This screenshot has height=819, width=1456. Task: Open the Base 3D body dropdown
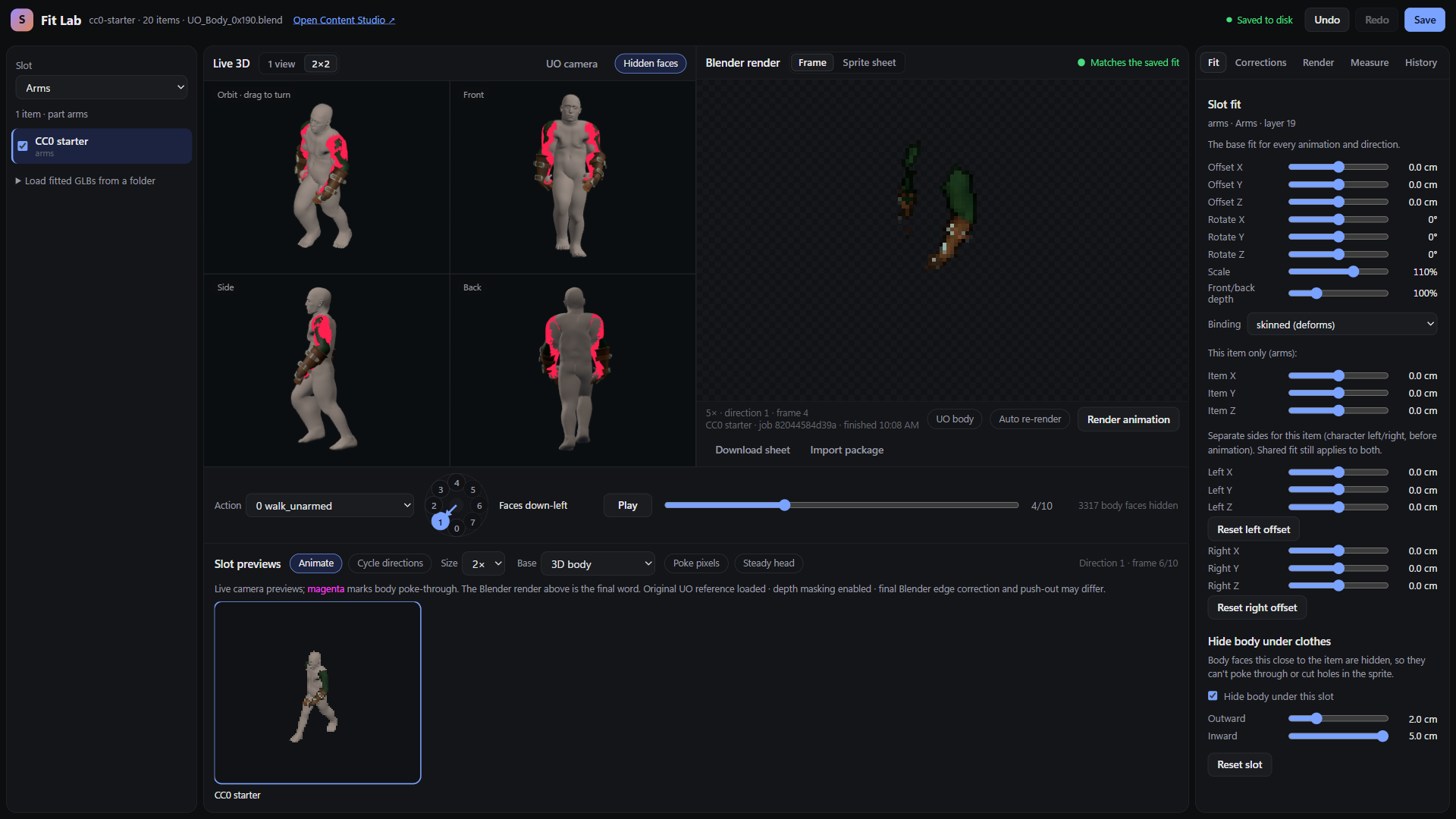[598, 563]
